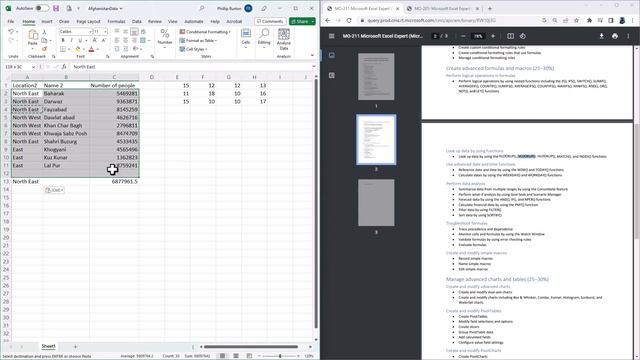Click the New Sheet plus button
This screenshot has width=640, height=360.
coord(75,347)
